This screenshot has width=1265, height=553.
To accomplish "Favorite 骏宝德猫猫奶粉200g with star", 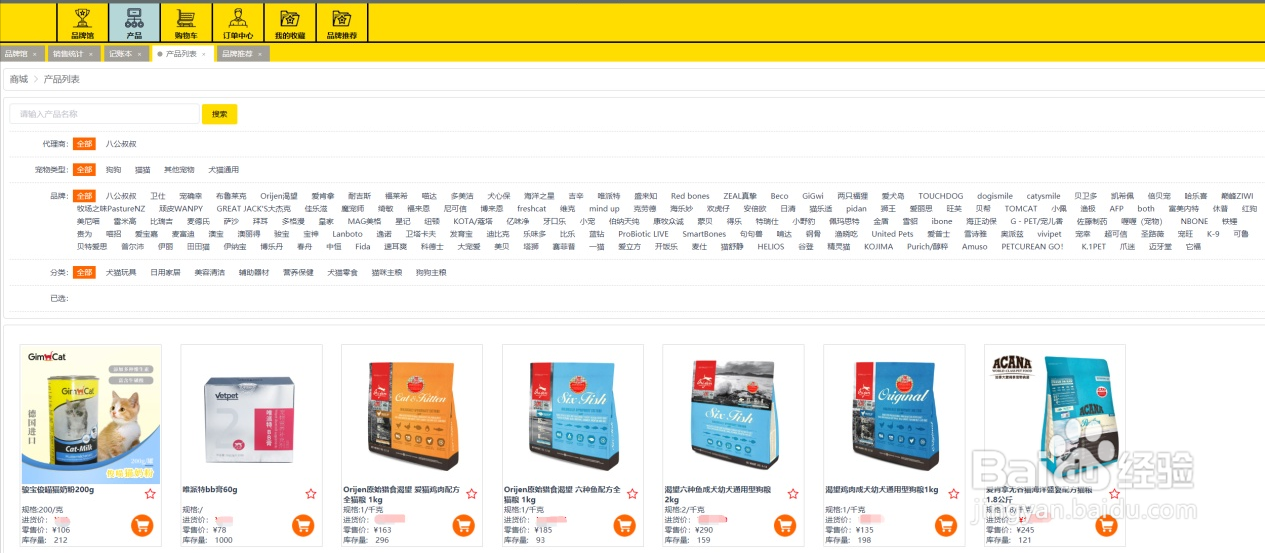I will pyautogui.click(x=150, y=494).
